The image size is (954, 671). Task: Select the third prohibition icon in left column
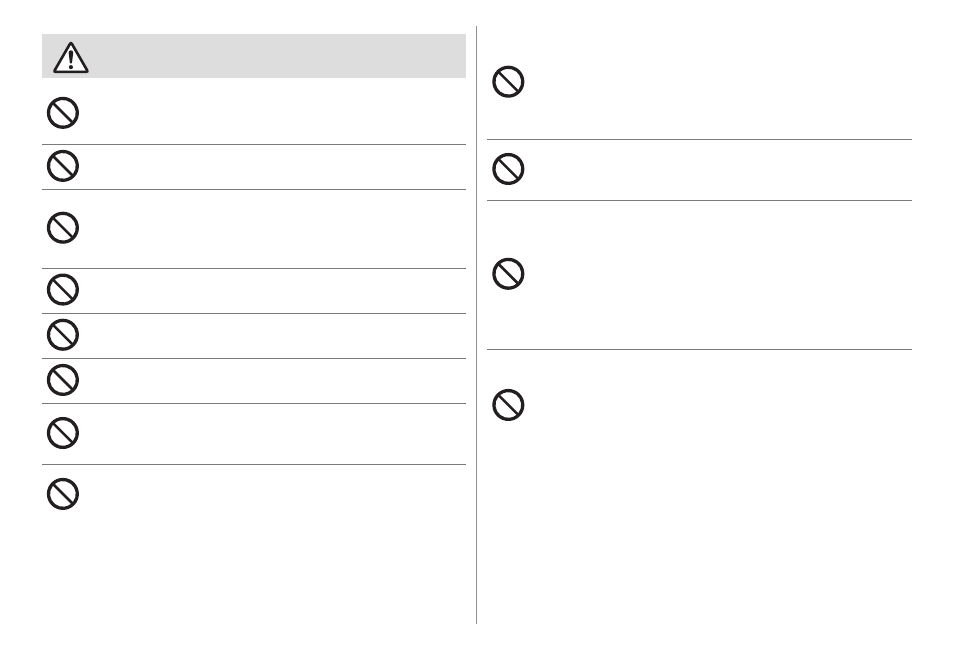(63, 228)
